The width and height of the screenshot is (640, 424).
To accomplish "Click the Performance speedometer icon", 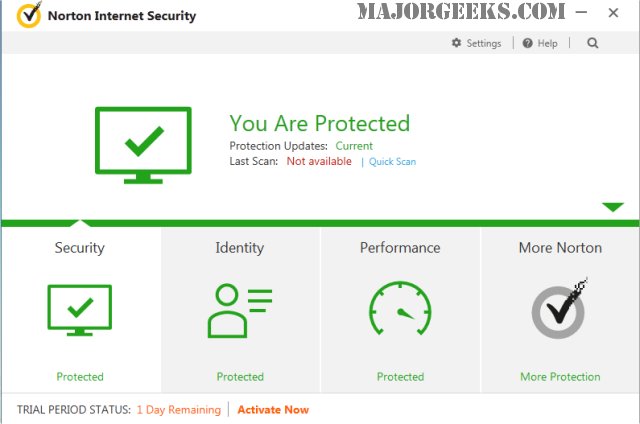I will click(x=400, y=311).
